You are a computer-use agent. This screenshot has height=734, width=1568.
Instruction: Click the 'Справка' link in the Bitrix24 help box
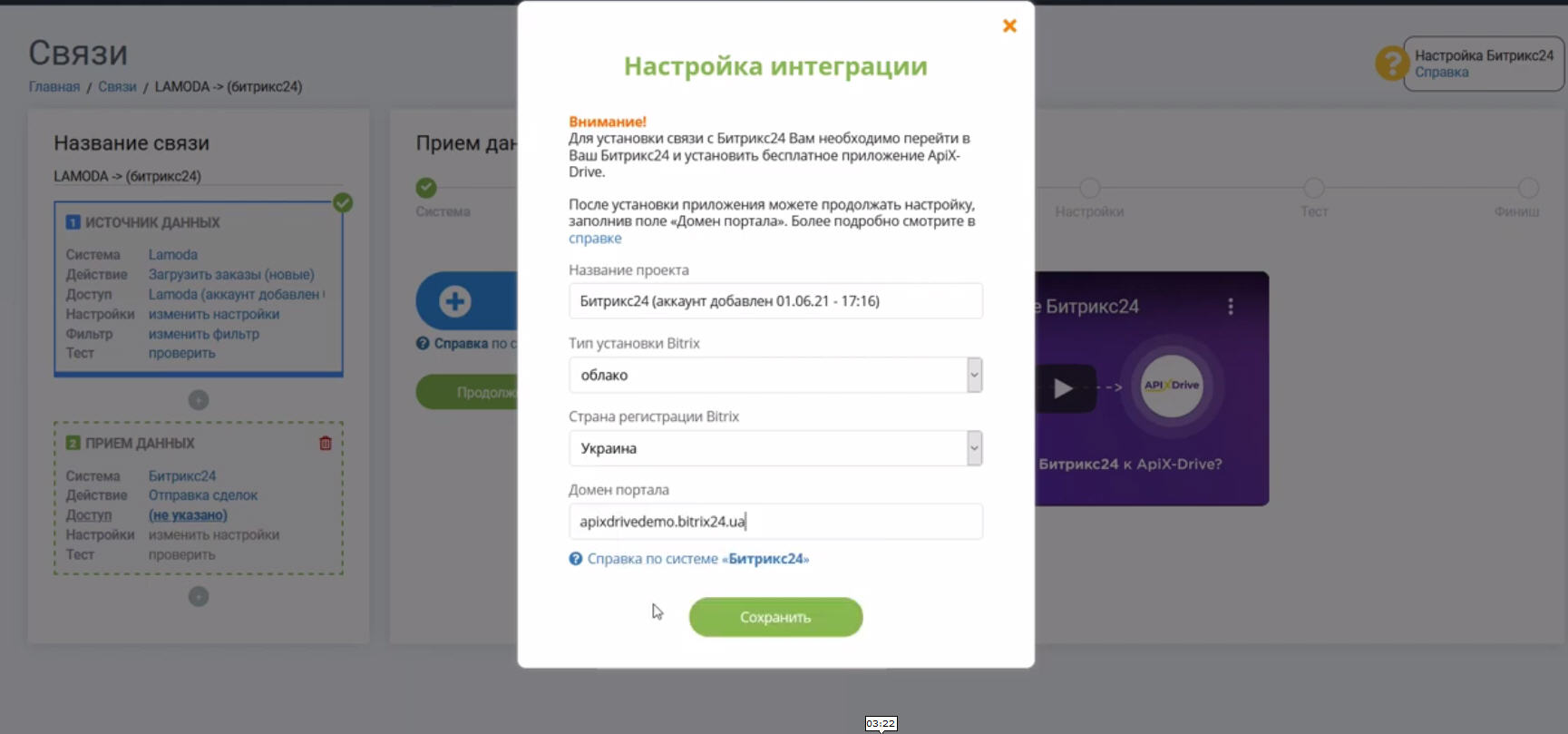click(x=1442, y=73)
